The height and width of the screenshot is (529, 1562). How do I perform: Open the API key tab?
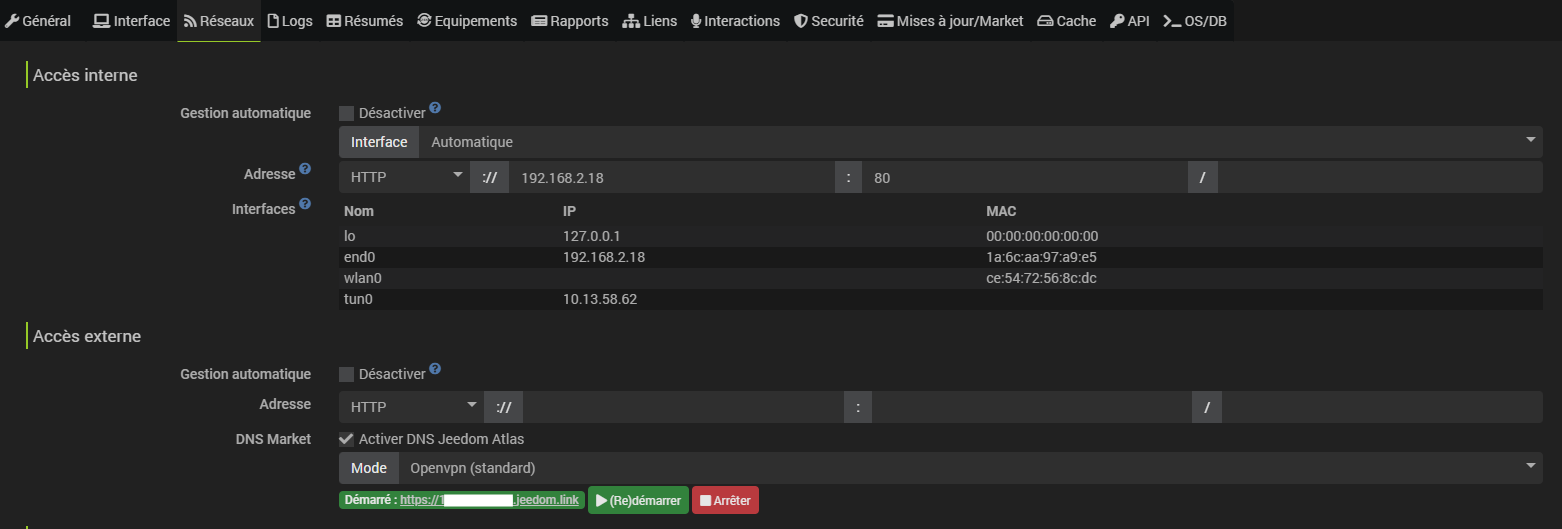[1129, 21]
